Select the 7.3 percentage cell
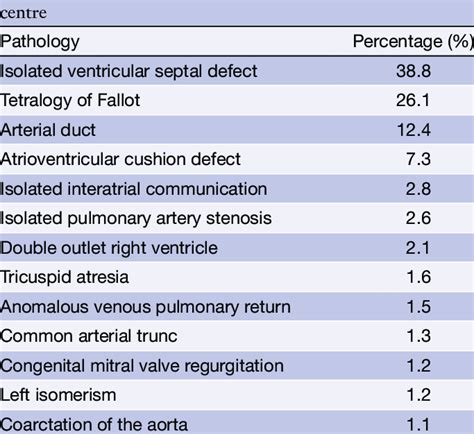 coord(418,159)
